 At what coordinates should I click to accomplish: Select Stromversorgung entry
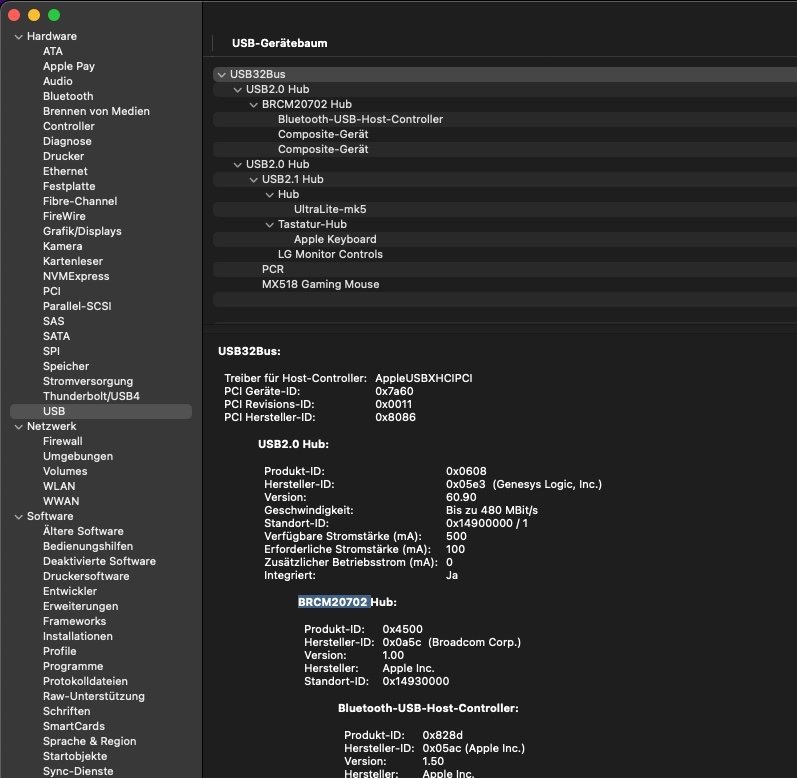coord(88,381)
